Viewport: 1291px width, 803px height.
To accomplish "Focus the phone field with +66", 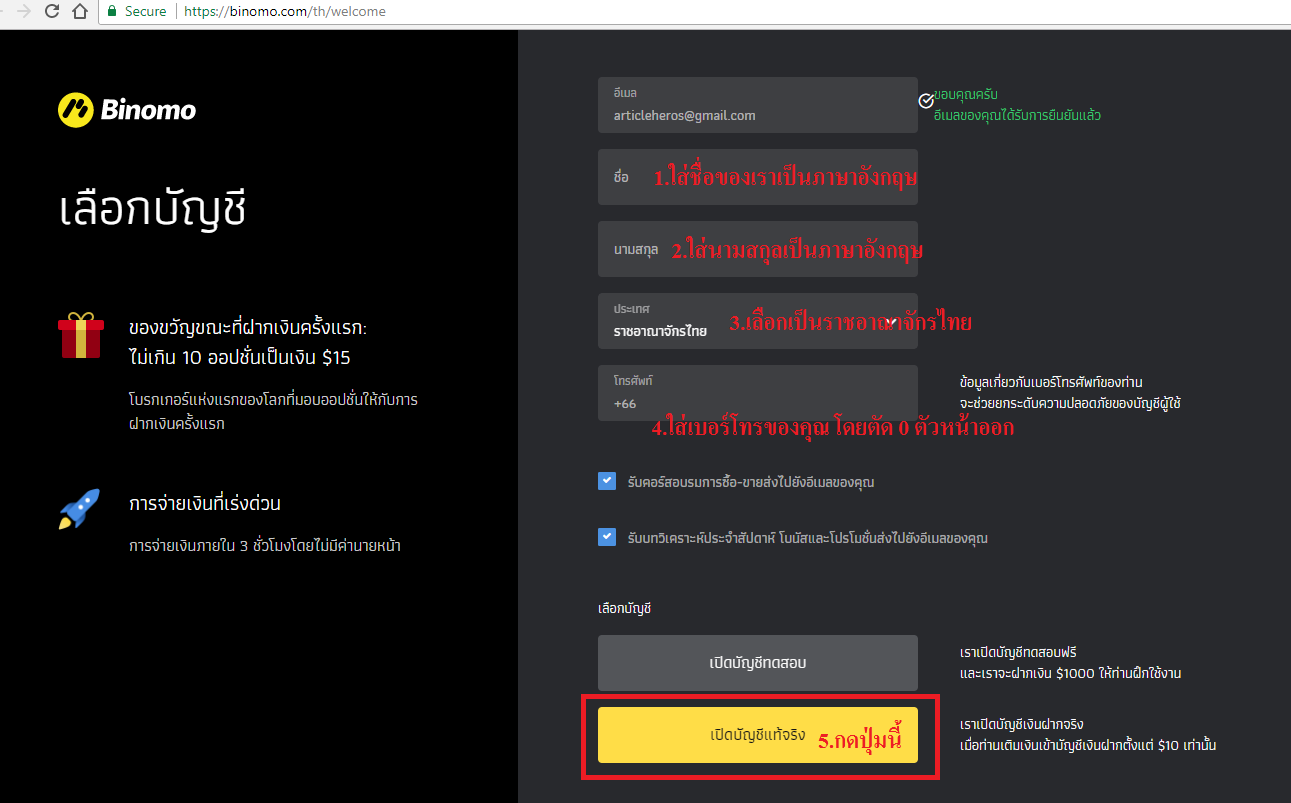I will pyautogui.click(x=758, y=393).
